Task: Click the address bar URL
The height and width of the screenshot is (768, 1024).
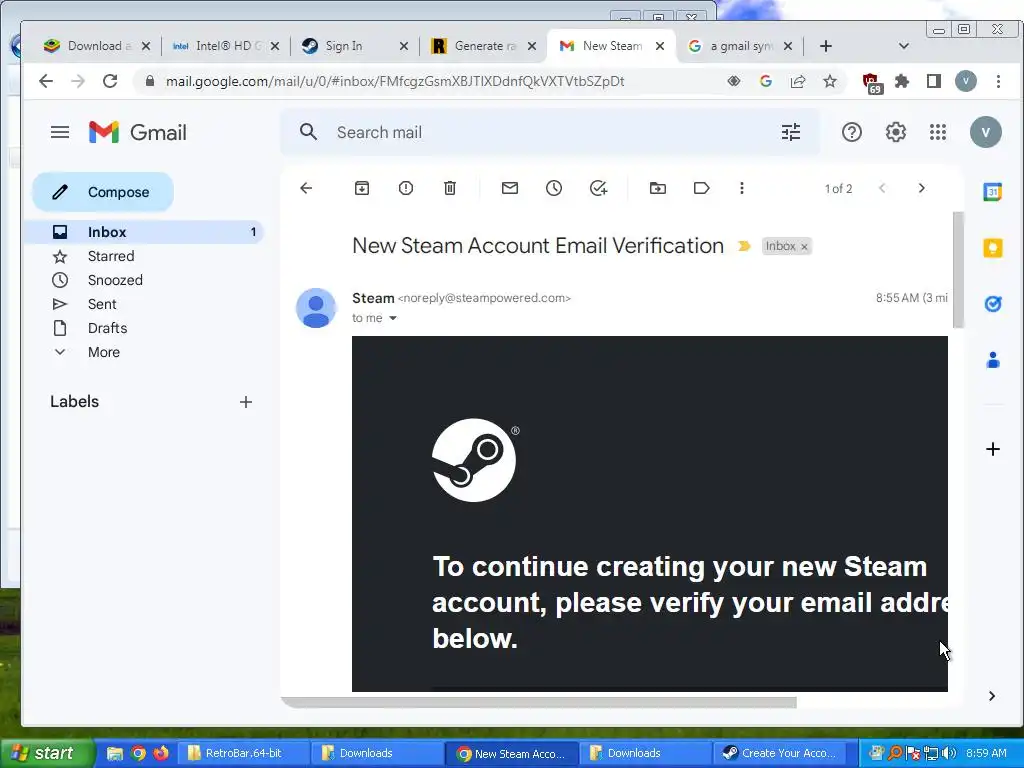Action: [x=395, y=82]
